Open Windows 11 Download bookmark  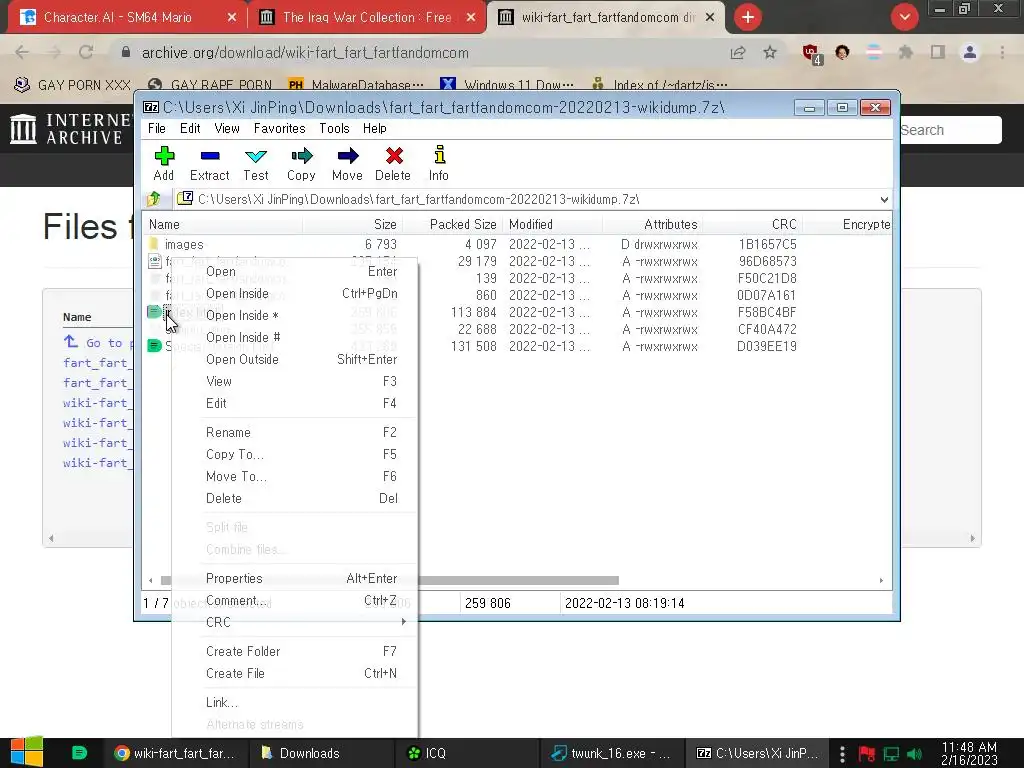point(507,85)
